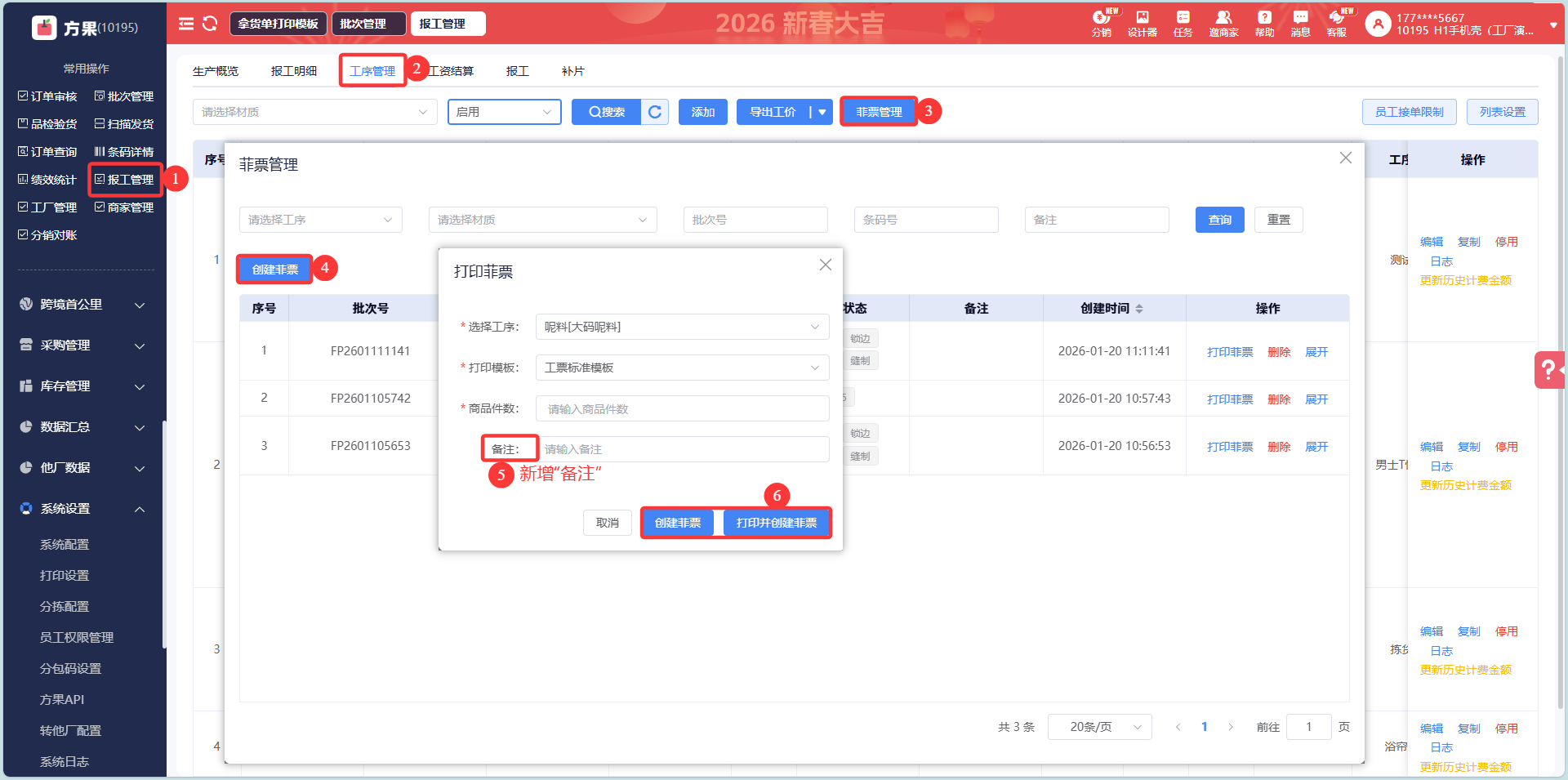1568x780 pixels.
Task: Click the reset icon beside 搜索
Action: click(655, 112)
